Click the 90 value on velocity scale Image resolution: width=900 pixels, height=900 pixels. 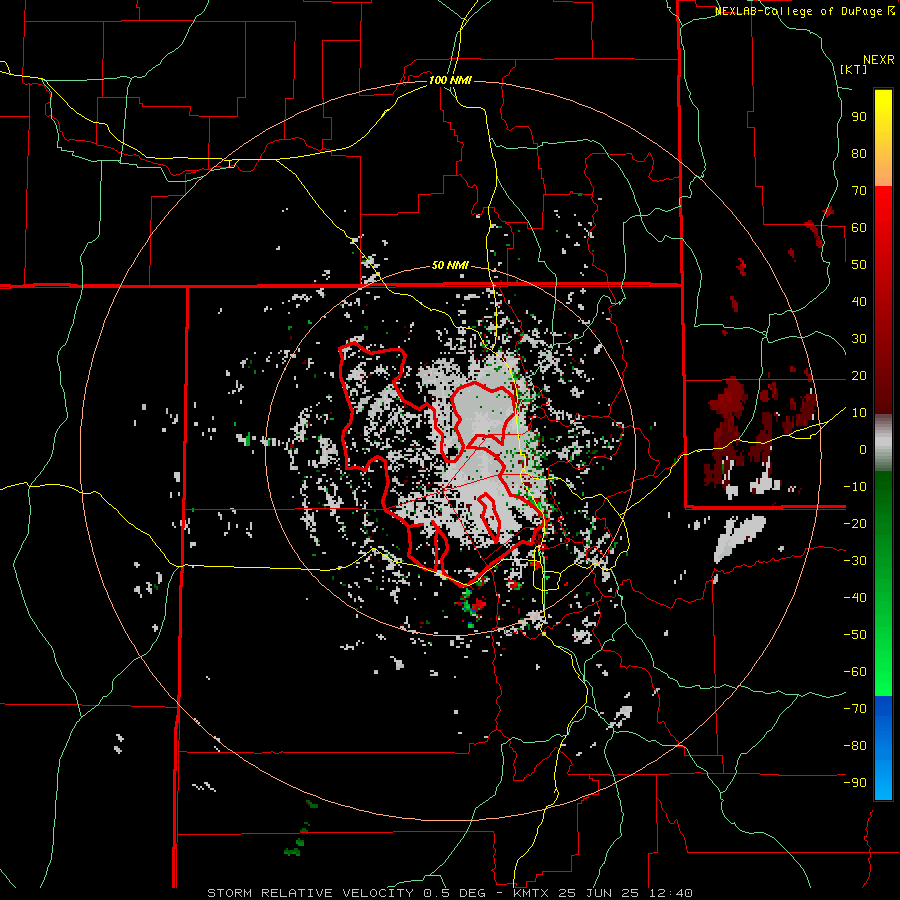pyautogui.click(x=859, y=117)
